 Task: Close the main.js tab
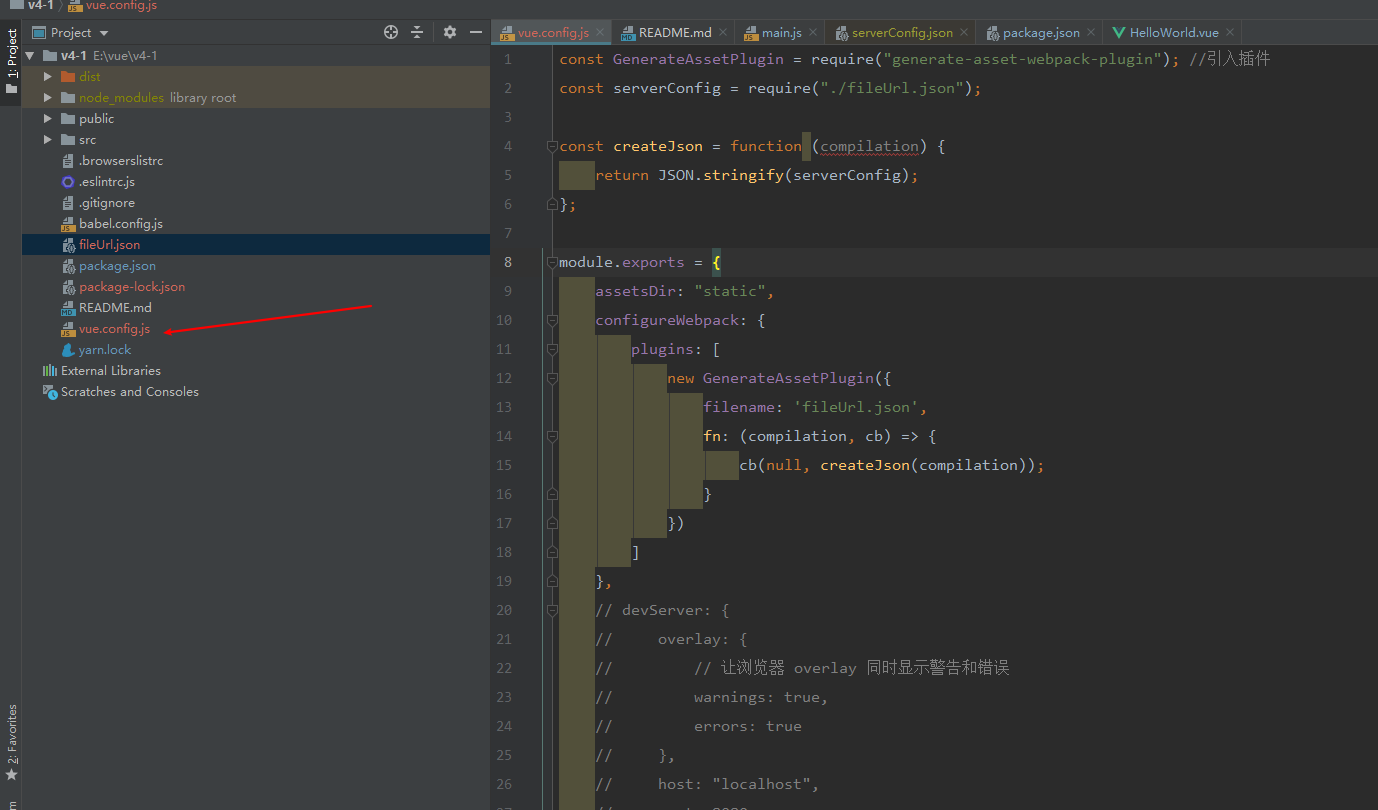pyautogui.click(x=813, y=33)
